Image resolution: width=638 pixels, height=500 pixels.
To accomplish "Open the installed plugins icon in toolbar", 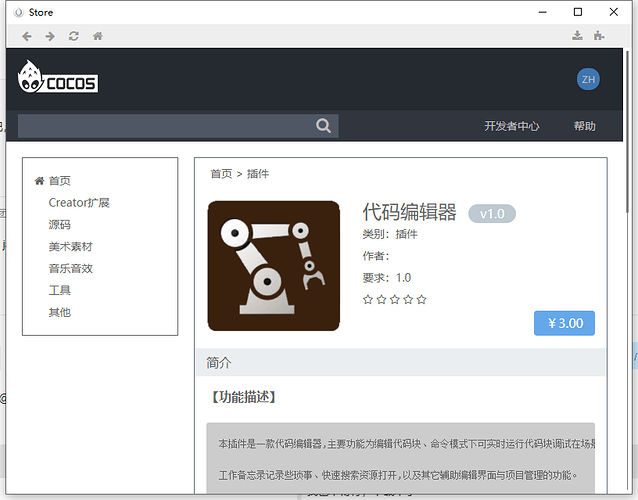I will click(599, 35).
